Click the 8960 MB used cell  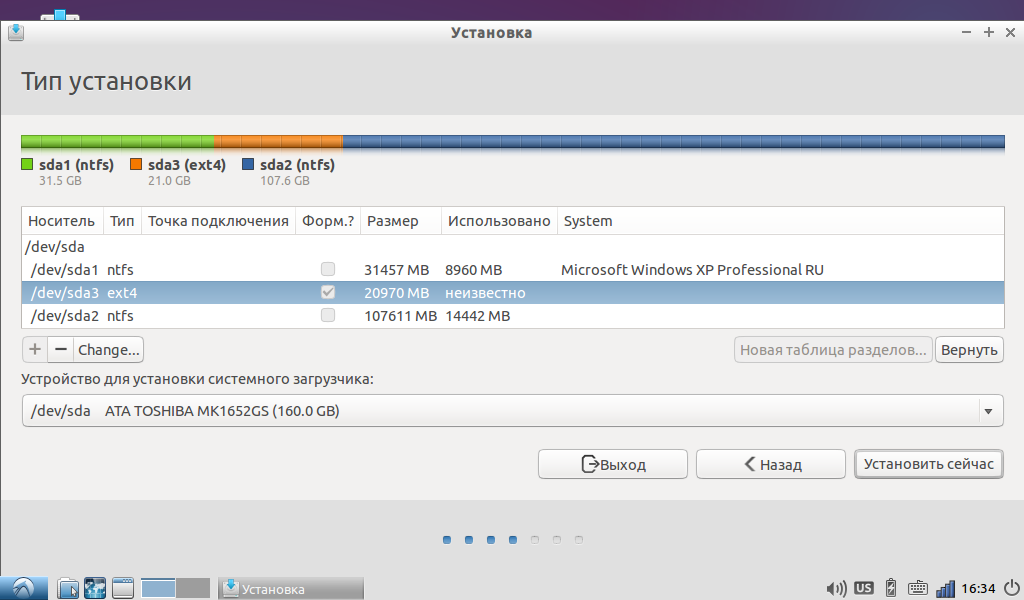click(473, 270)
